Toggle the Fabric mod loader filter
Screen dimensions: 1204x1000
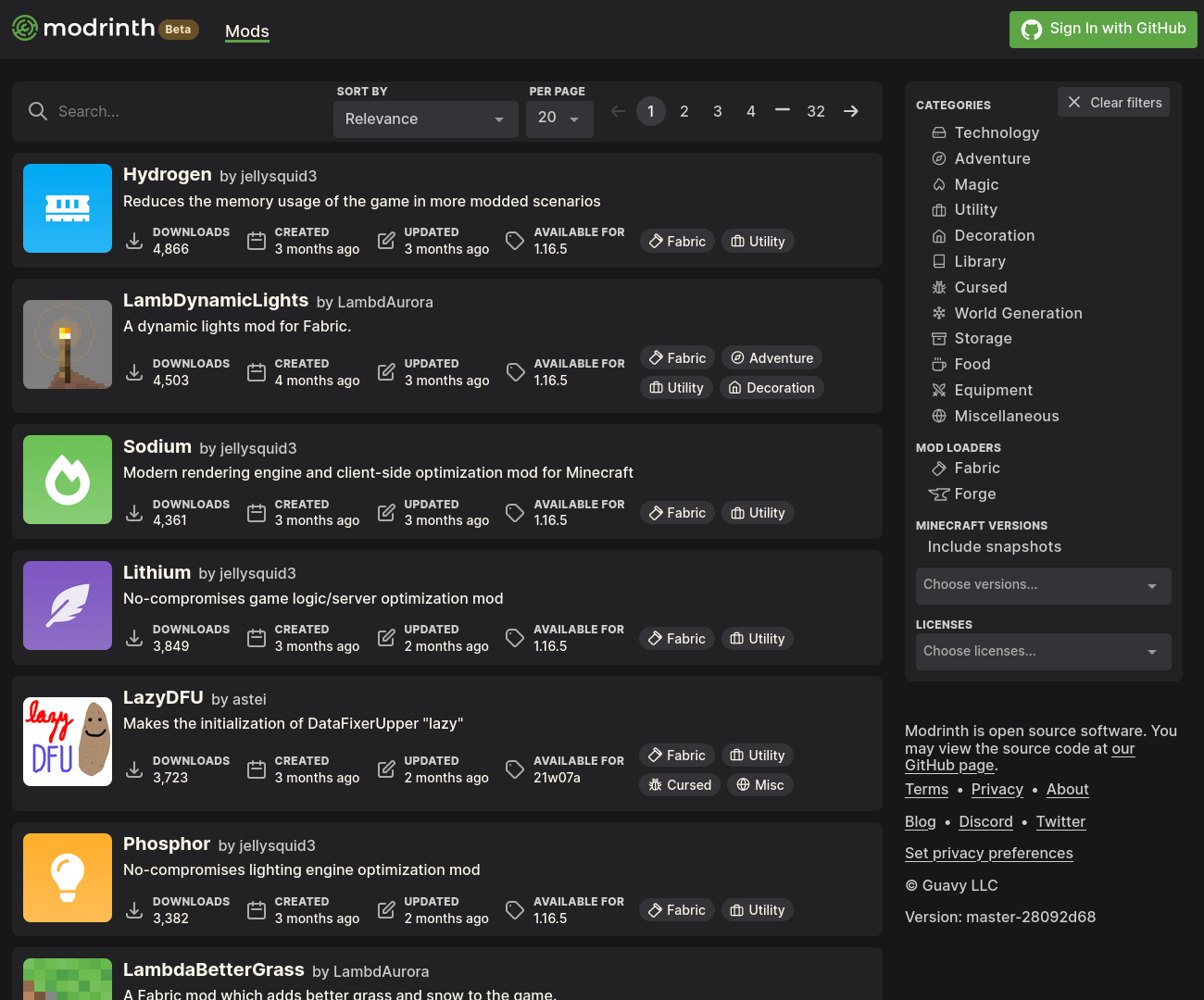(x=965, y=469)
